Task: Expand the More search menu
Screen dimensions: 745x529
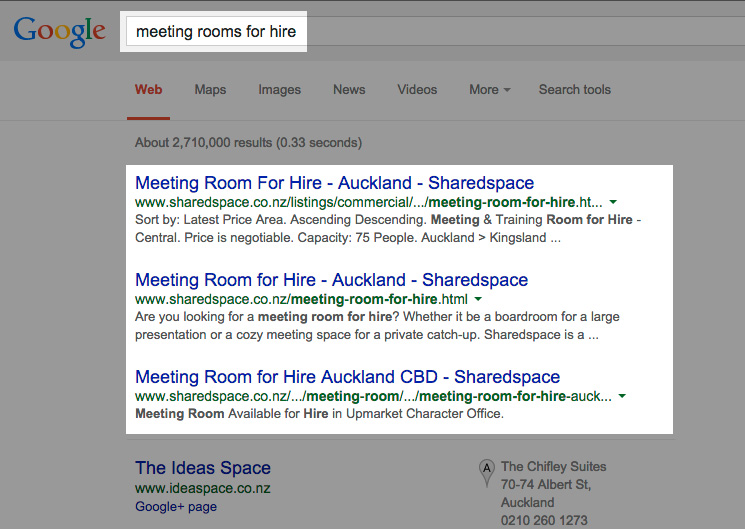Action: coord(490,89)
